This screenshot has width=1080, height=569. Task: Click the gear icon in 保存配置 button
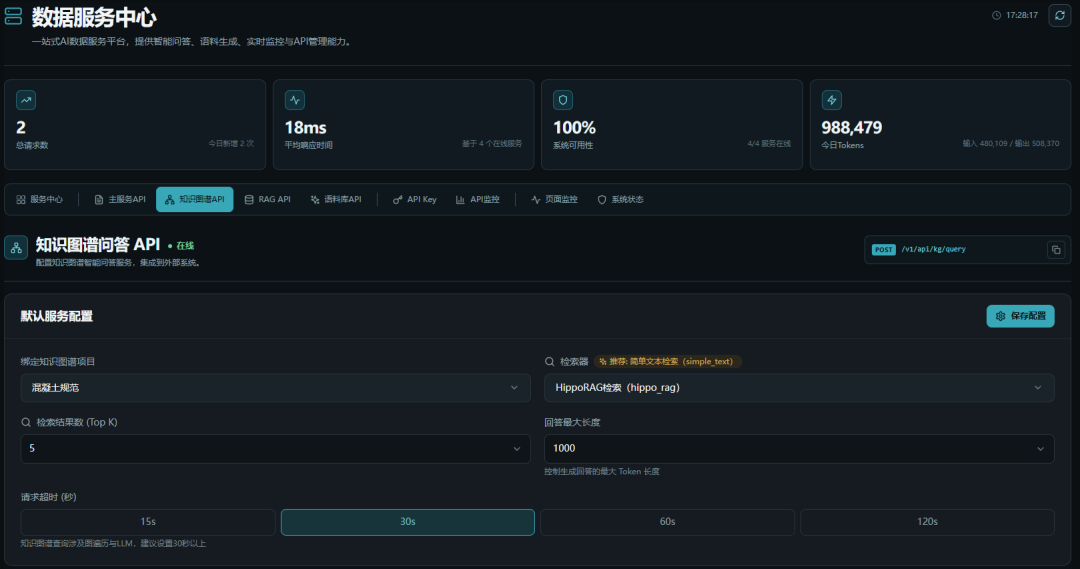1001,316
